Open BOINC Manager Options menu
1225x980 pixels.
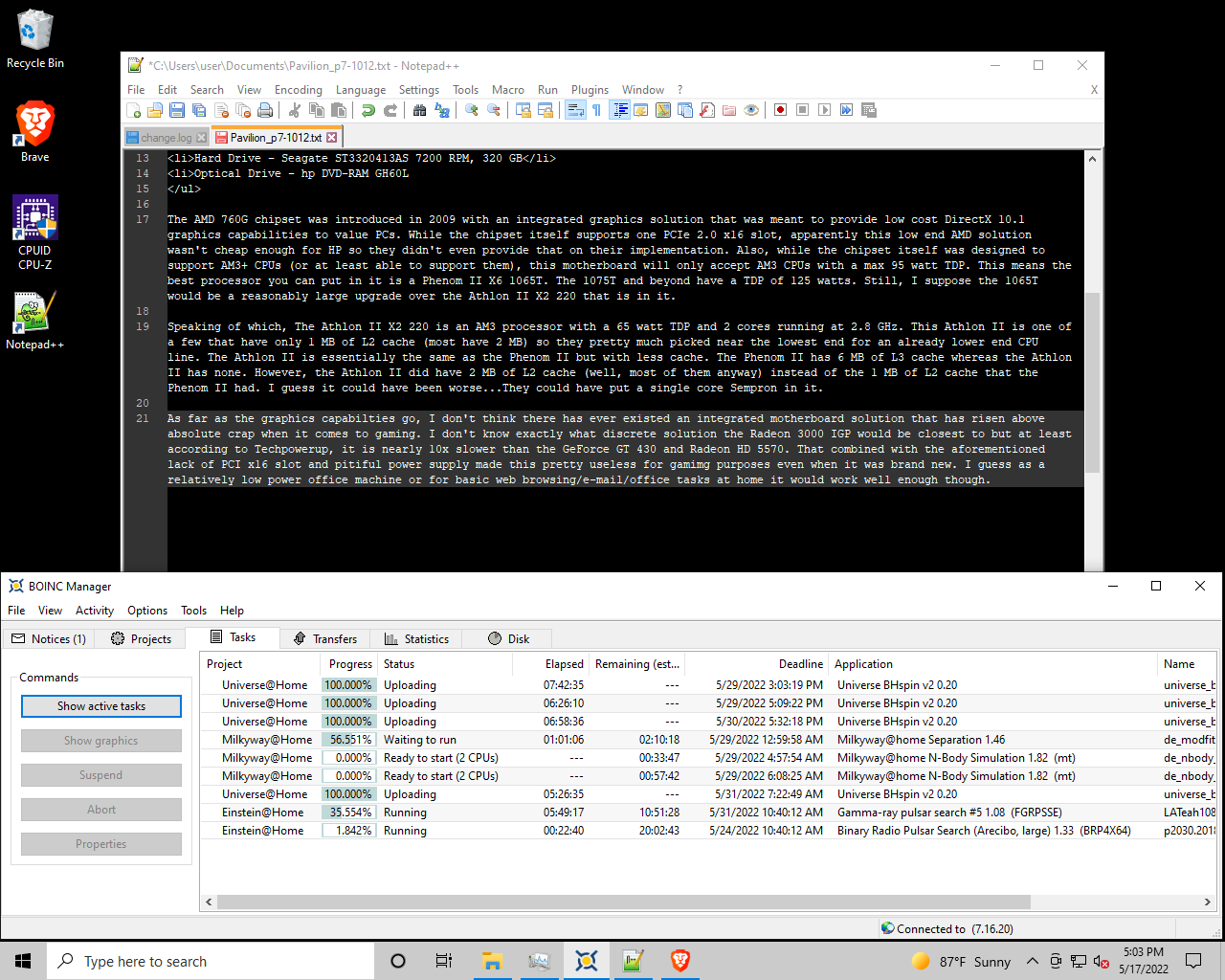[146, 611]
